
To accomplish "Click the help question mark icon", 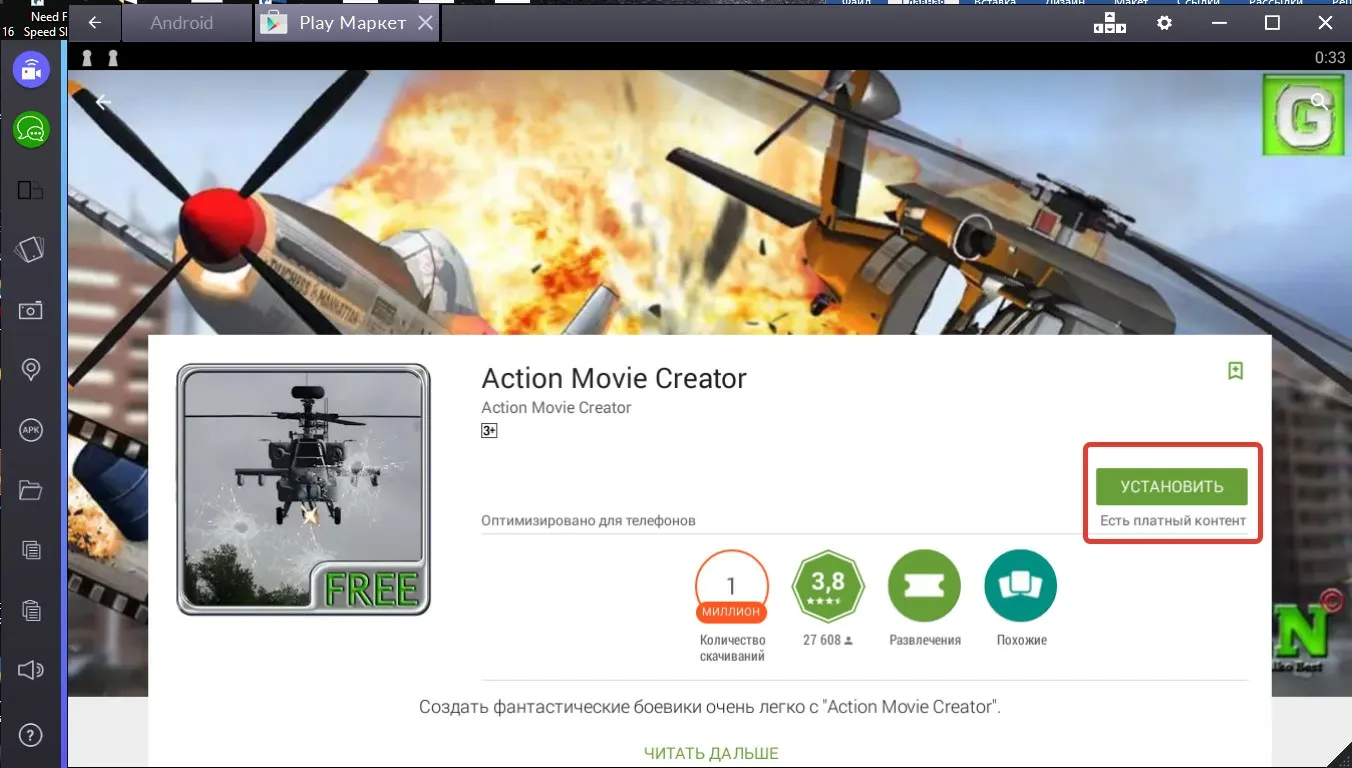I will tap(31, 735).
